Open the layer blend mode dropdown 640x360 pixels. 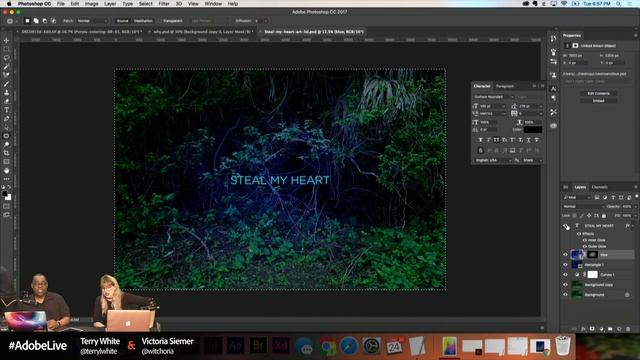583,207
